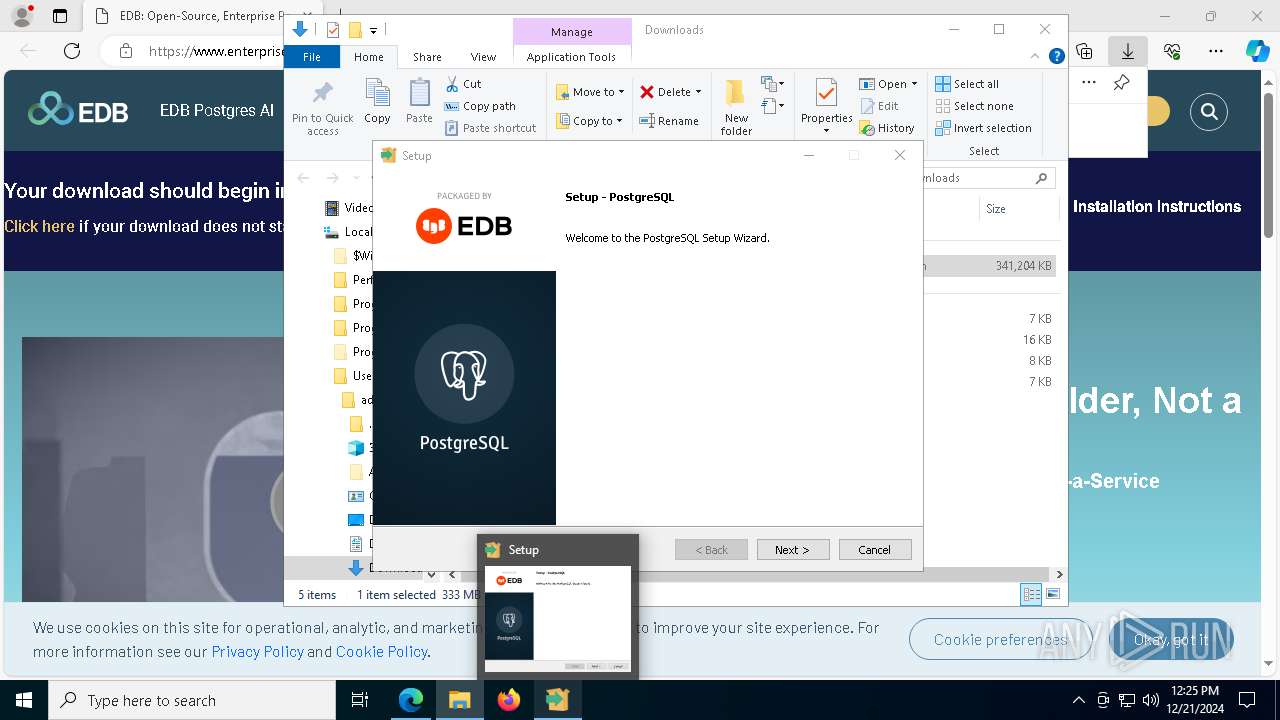
Task: Select the Manage contextual tab
Action: (x=571, y=32)
